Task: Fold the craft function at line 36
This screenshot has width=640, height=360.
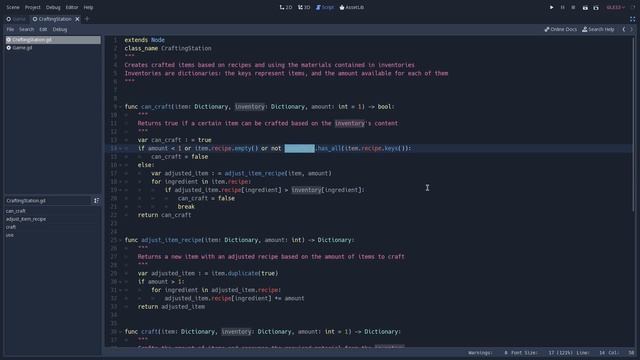Action: (120, 331)
